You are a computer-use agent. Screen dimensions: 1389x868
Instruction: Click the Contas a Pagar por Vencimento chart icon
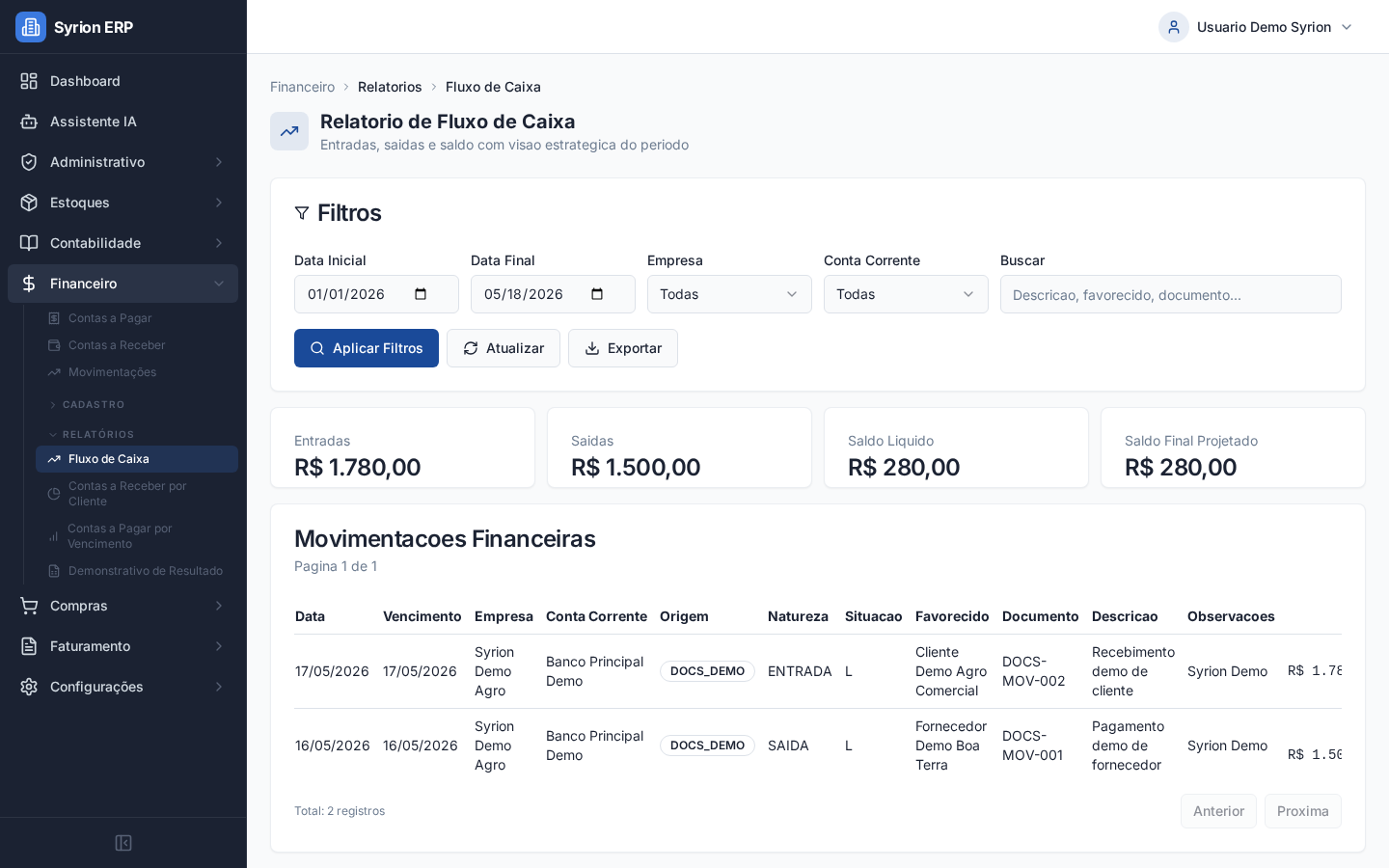pos(54,536)
